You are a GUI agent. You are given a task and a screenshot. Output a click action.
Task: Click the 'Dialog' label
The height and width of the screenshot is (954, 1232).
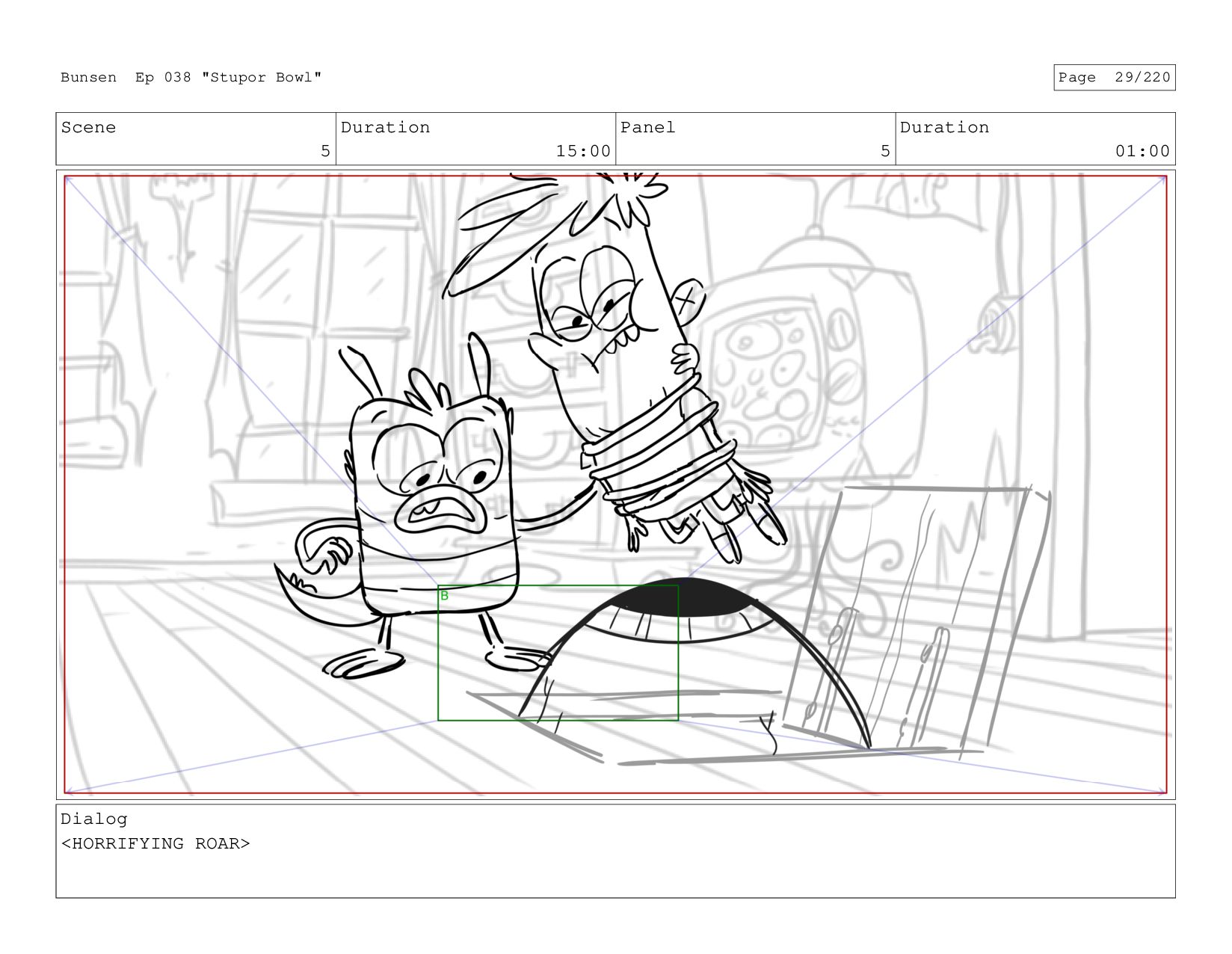click(94, 819)
